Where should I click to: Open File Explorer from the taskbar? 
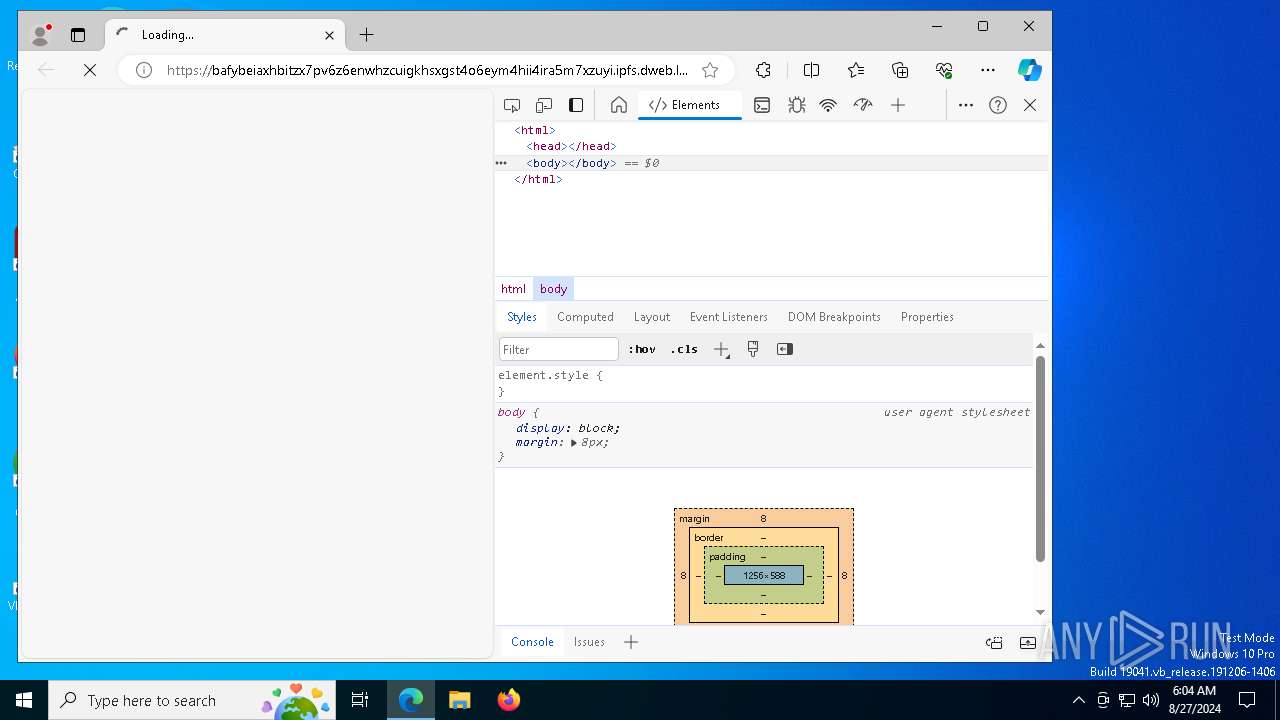point(459,700)
